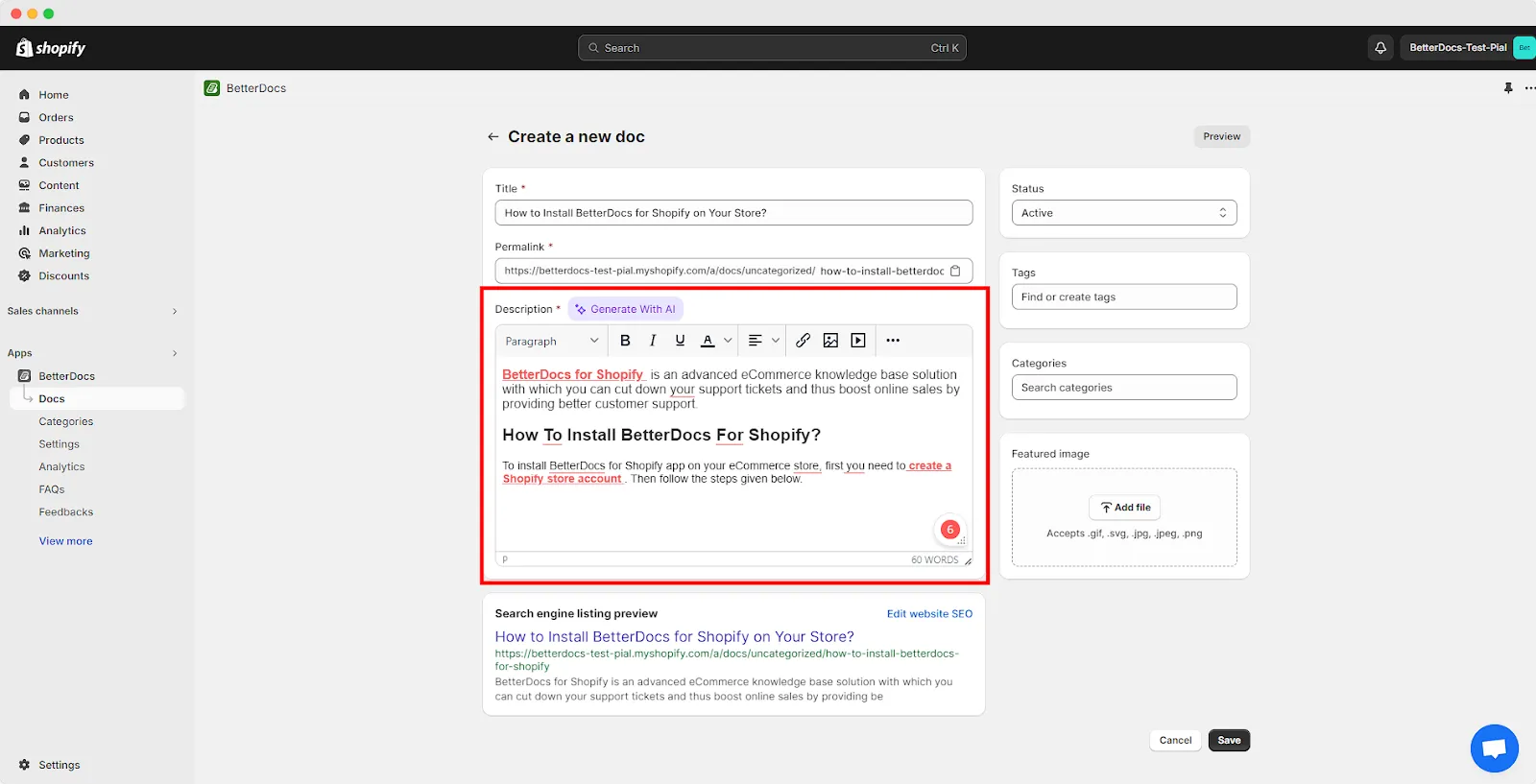This screenshot has height=784, width=1536.
Task: Click the Preview button
Action: 1221,136
